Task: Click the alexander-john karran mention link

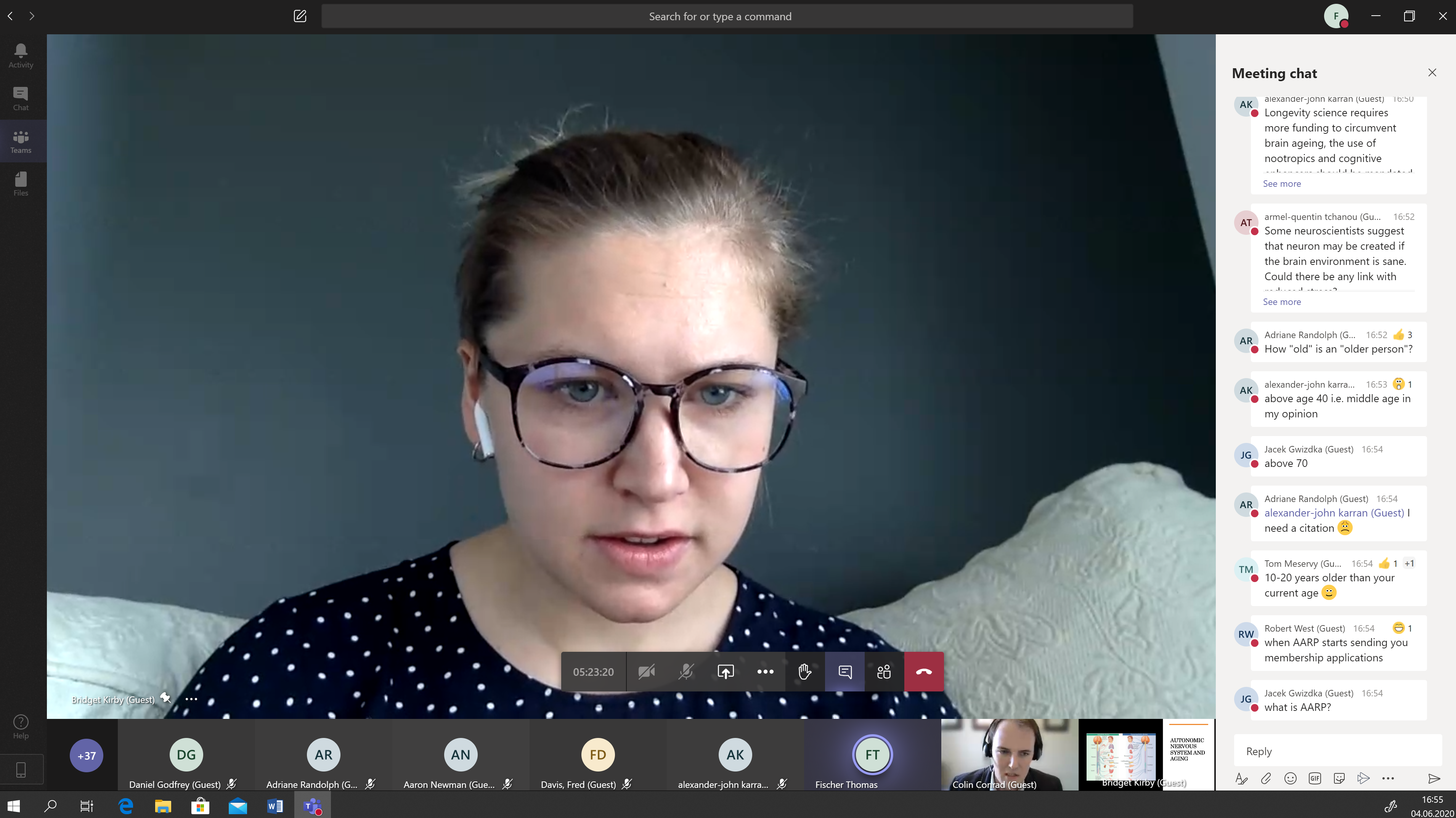Action: (x=1334, y=513)
